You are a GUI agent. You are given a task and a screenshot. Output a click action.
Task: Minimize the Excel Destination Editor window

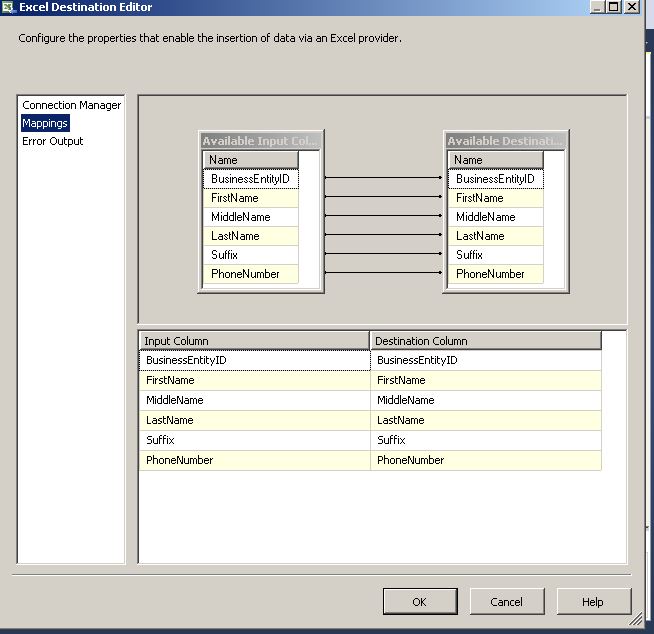(597, 7)
